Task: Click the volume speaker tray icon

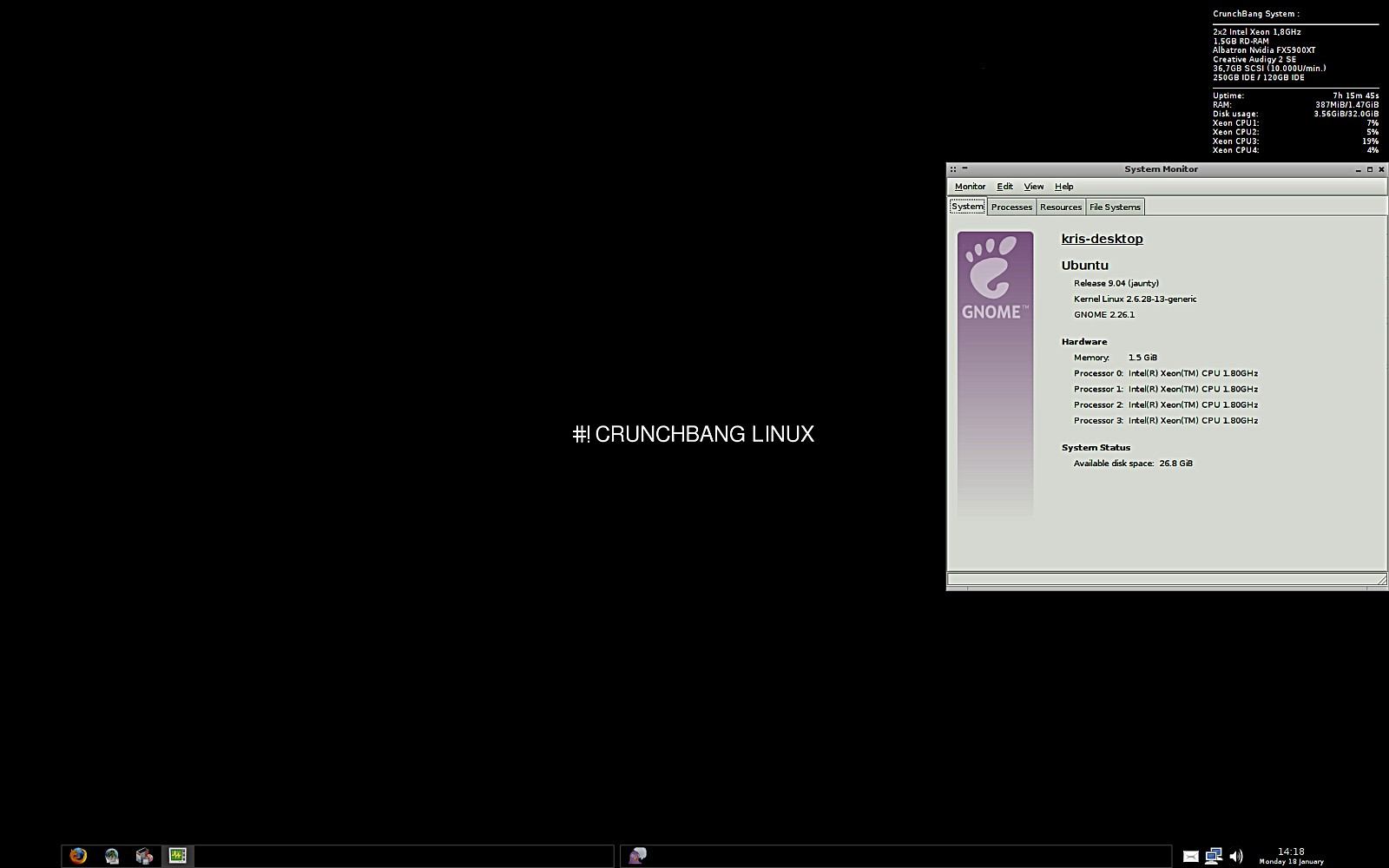Action: [1236, 856]
